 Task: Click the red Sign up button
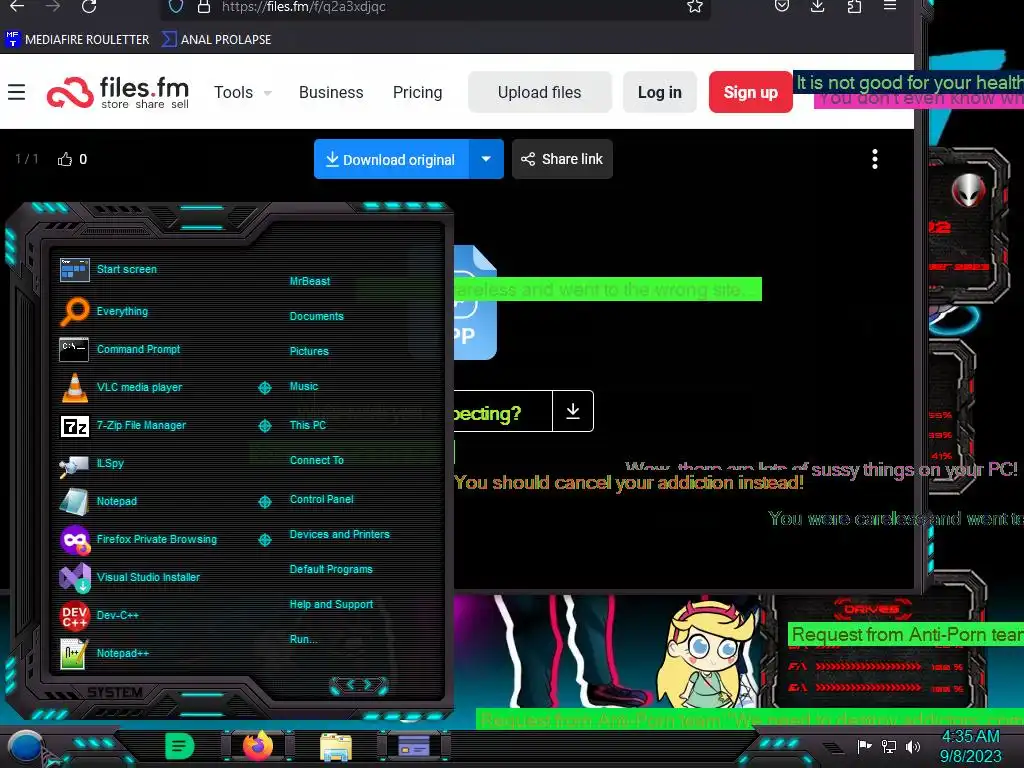click(750, 92)
